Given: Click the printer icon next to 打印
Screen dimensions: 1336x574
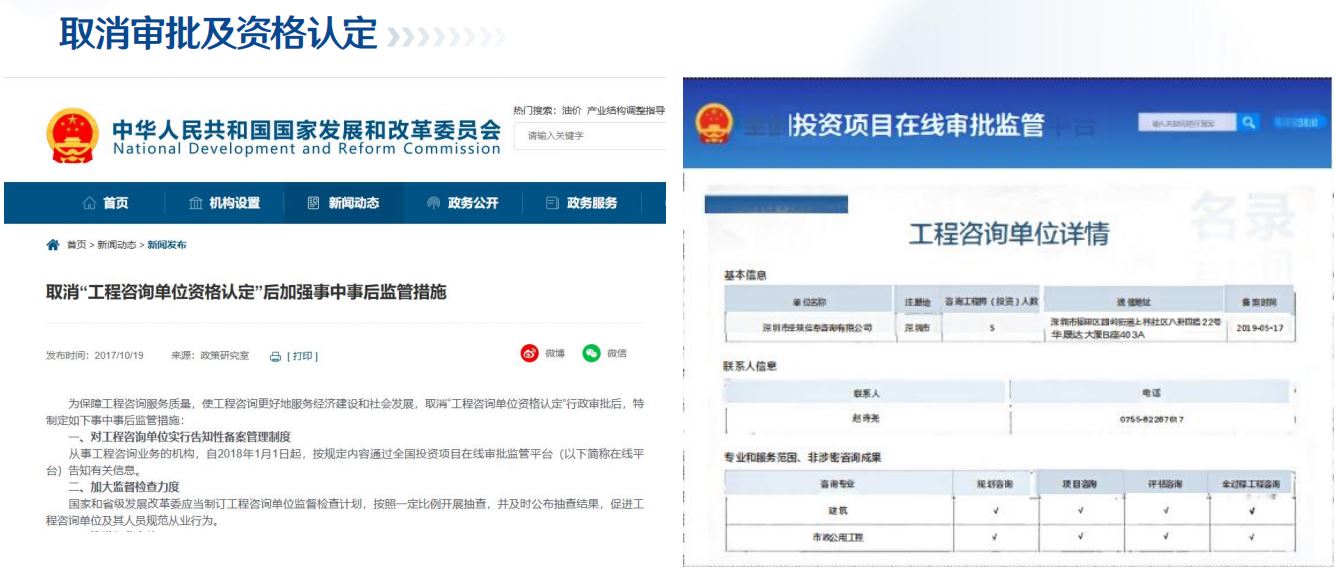Looking at the screenshot, I should click(x=276, y=355).
